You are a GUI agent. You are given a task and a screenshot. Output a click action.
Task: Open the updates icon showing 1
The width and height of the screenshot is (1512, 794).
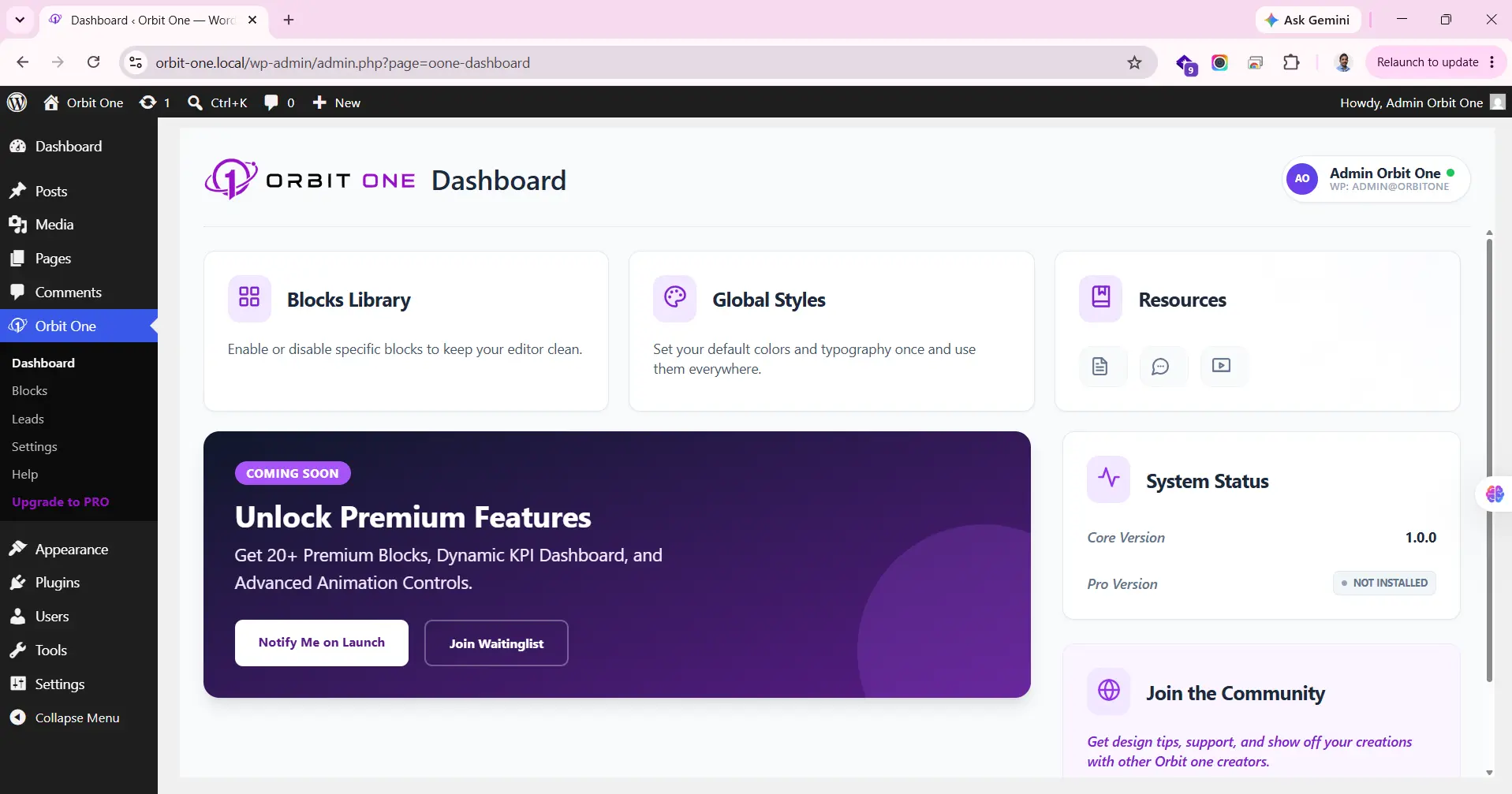(x=155, y=103)
